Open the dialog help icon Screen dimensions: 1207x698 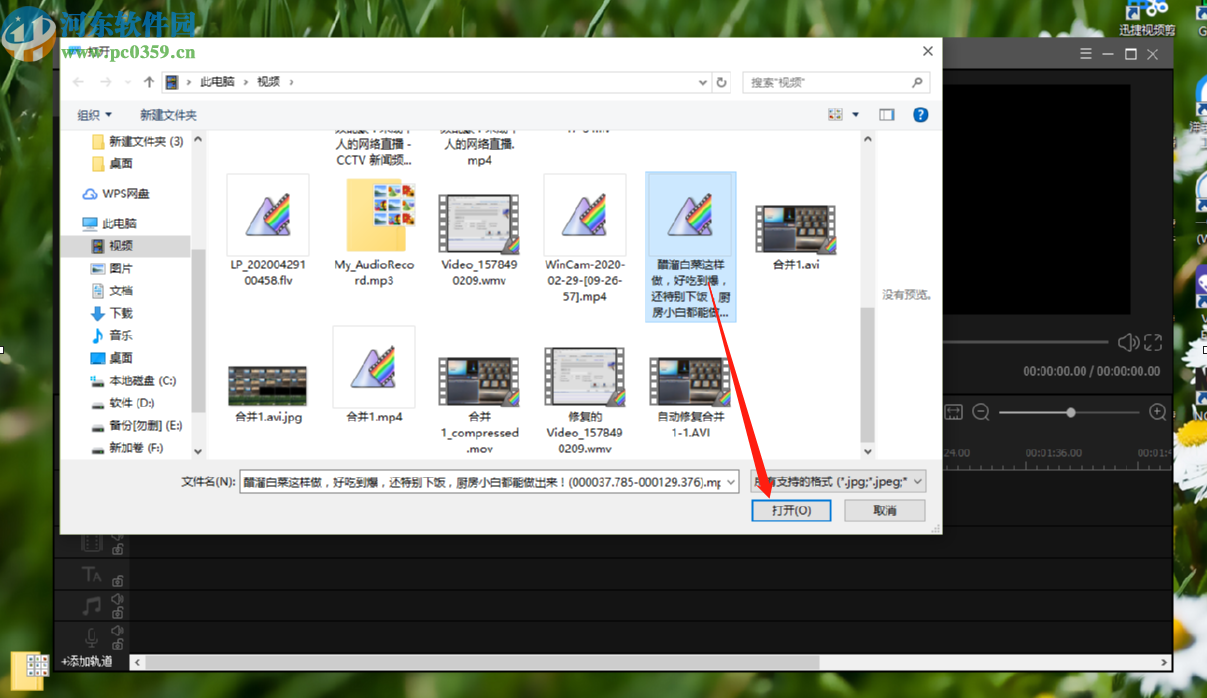[x=921, y=115]
